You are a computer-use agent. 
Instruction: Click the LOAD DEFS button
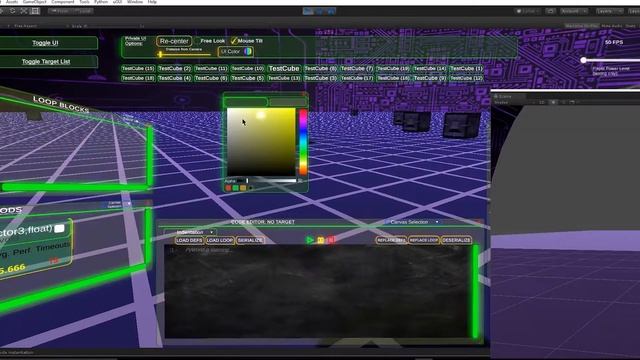tap(189, 240)
